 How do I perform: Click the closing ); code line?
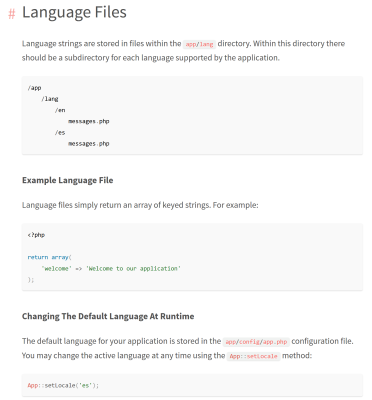[x=31, y=280]
